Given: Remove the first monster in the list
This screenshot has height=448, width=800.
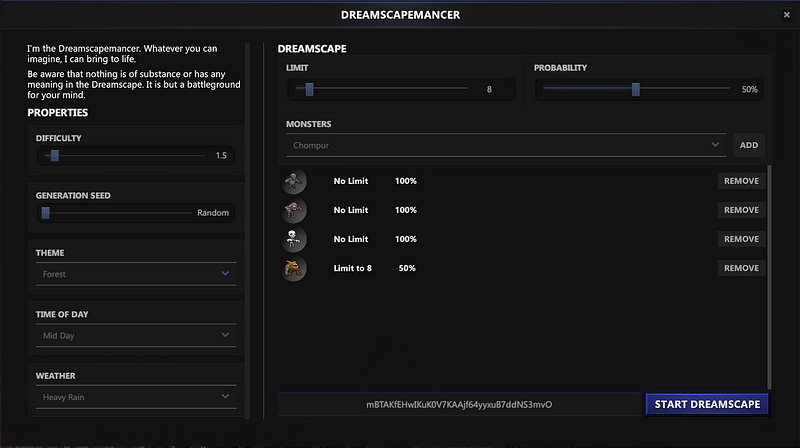Looking at the screenshot, I should tap(741, 181).
